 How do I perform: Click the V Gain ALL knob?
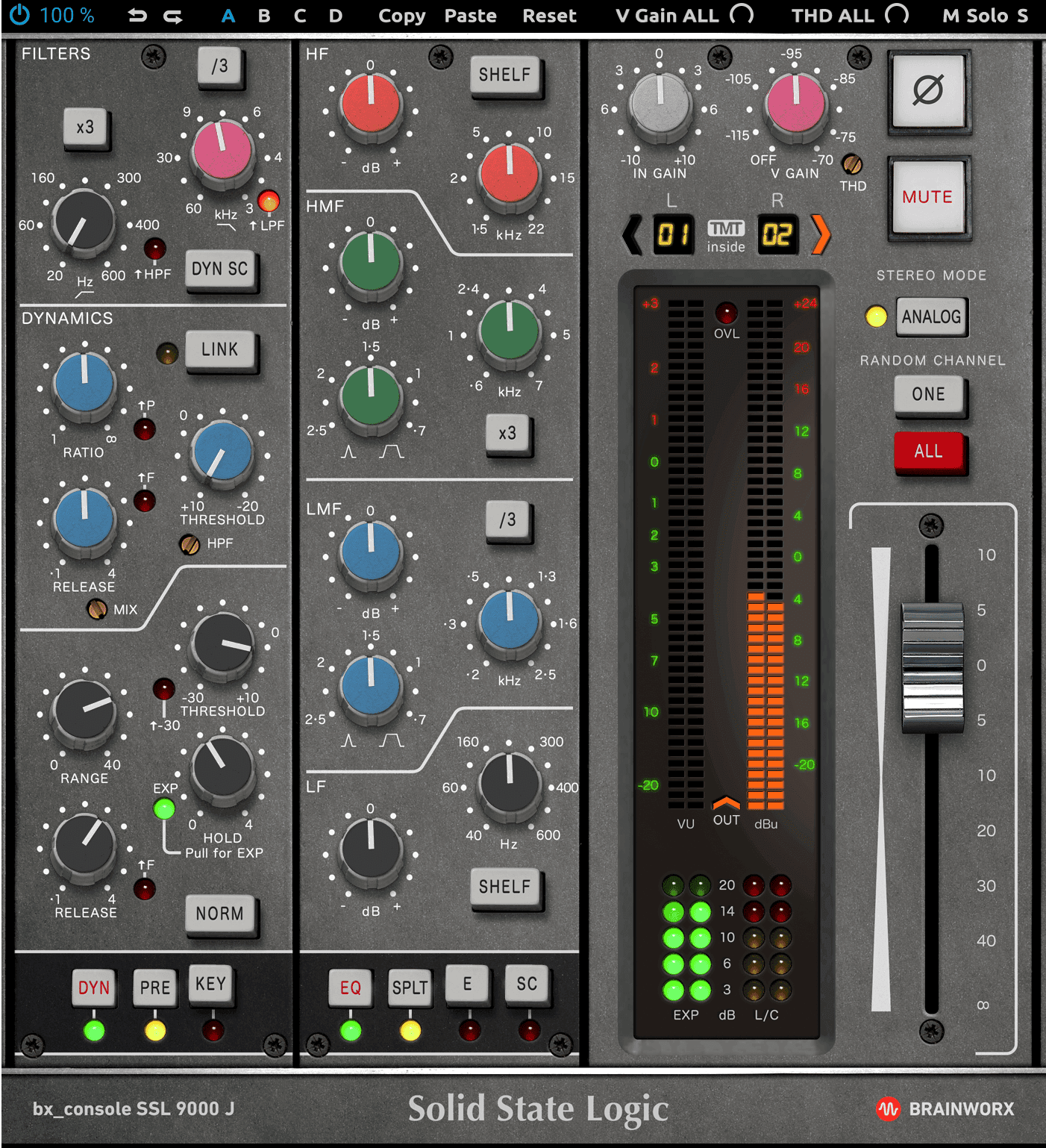pyautogui.click(x=742, y=14)
